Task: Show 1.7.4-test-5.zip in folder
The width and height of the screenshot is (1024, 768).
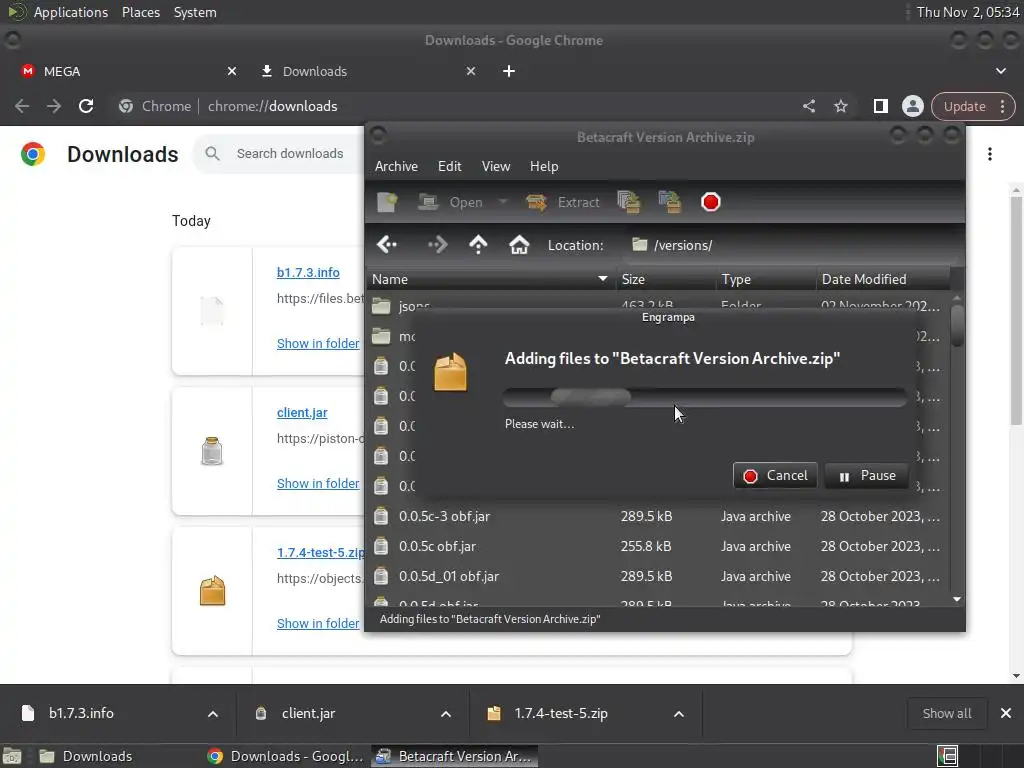Action: click(318, 624)
